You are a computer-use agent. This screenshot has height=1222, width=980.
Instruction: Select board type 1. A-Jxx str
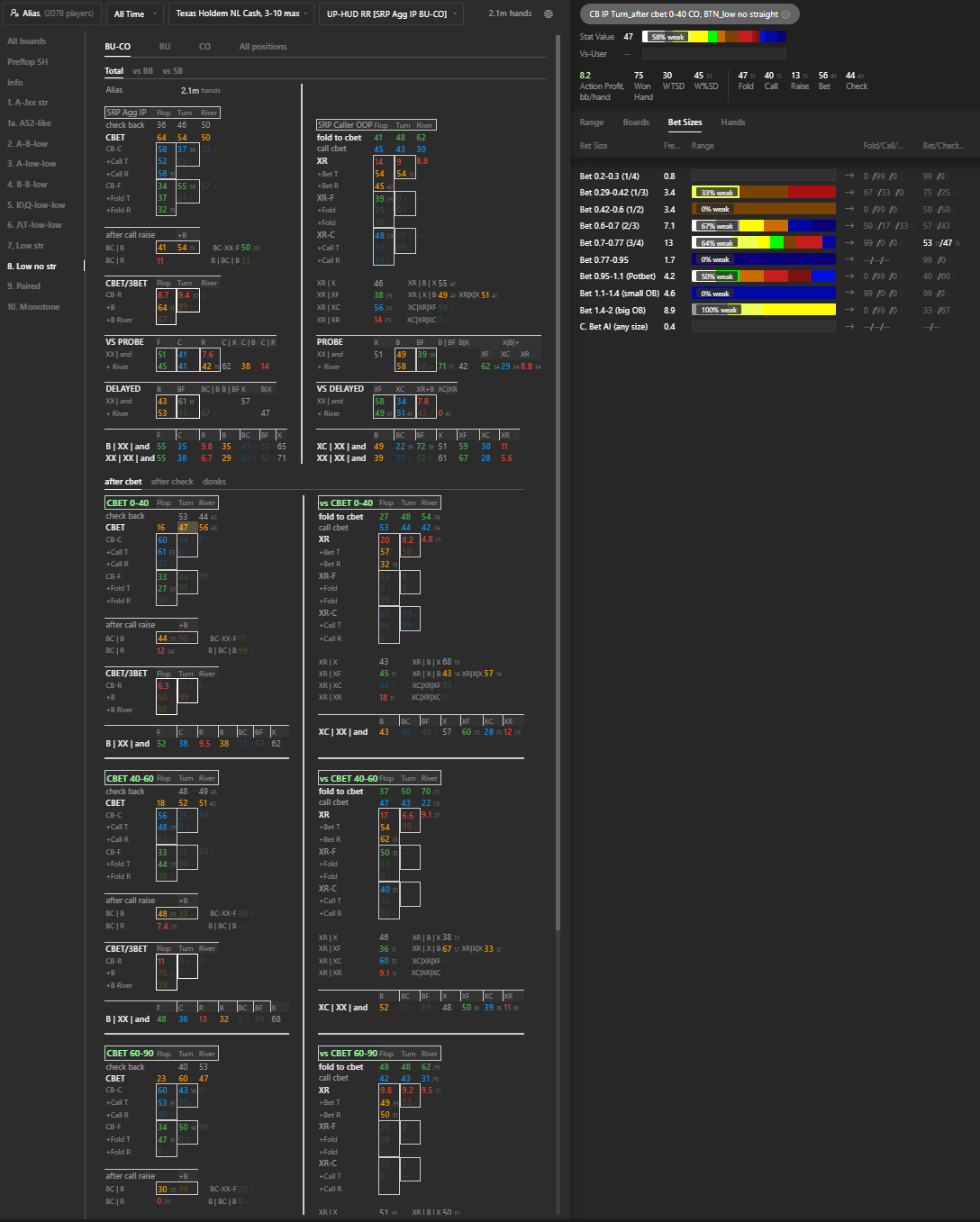28,103
